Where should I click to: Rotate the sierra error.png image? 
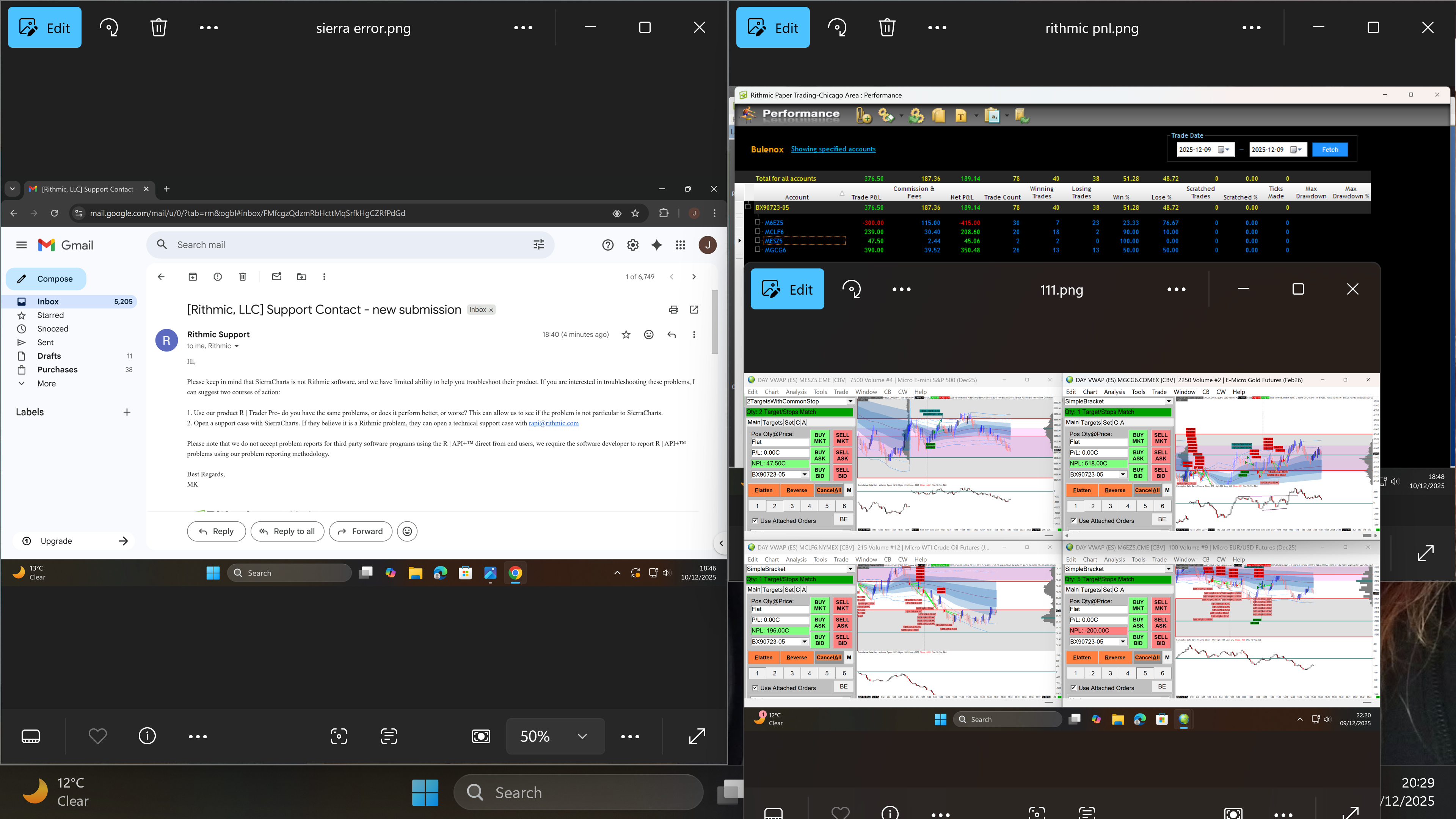click(108, 28)
